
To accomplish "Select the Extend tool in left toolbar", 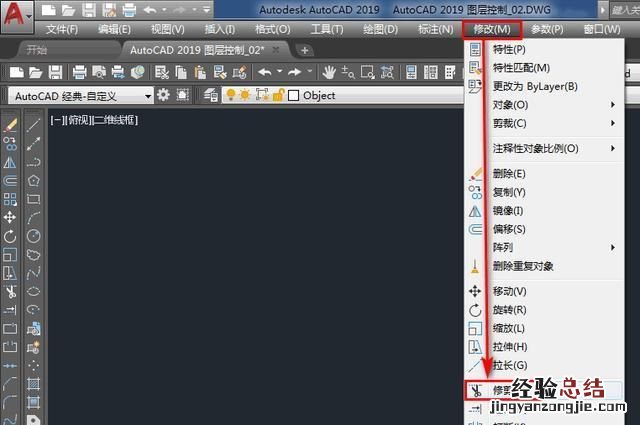I will 10,310.
